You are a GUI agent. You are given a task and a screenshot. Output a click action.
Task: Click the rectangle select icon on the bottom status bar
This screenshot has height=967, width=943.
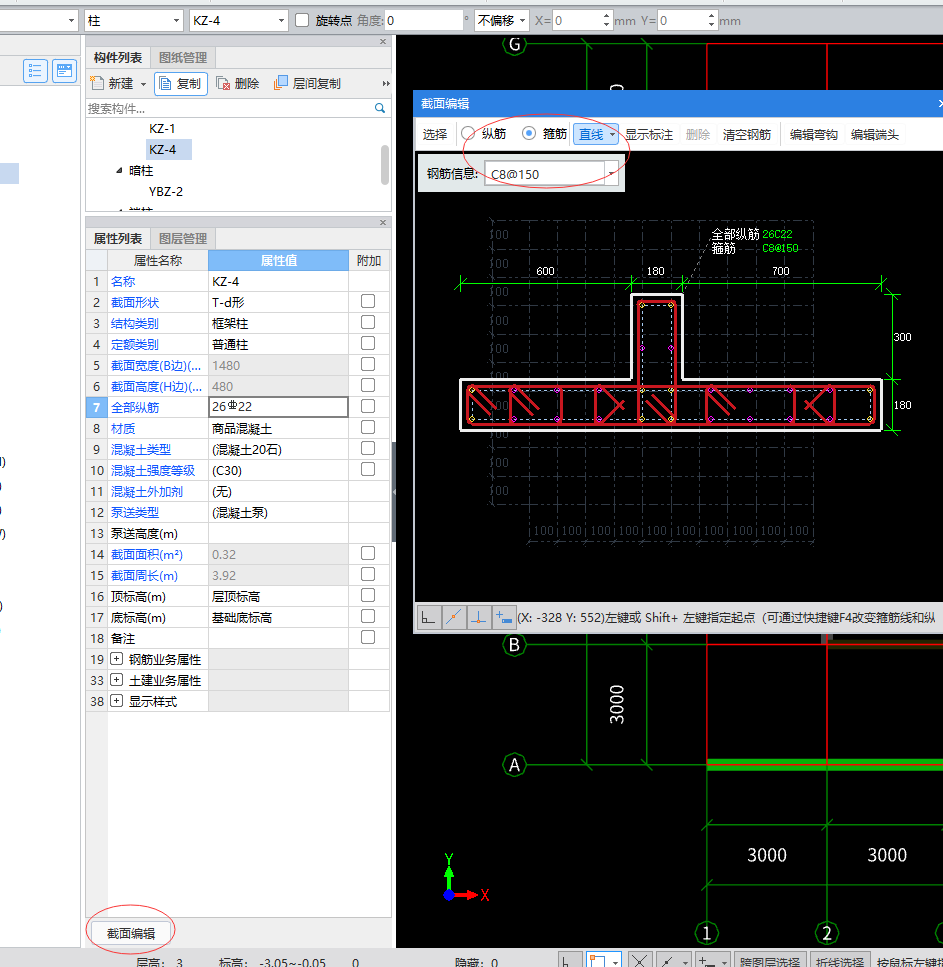click(598, 960)
